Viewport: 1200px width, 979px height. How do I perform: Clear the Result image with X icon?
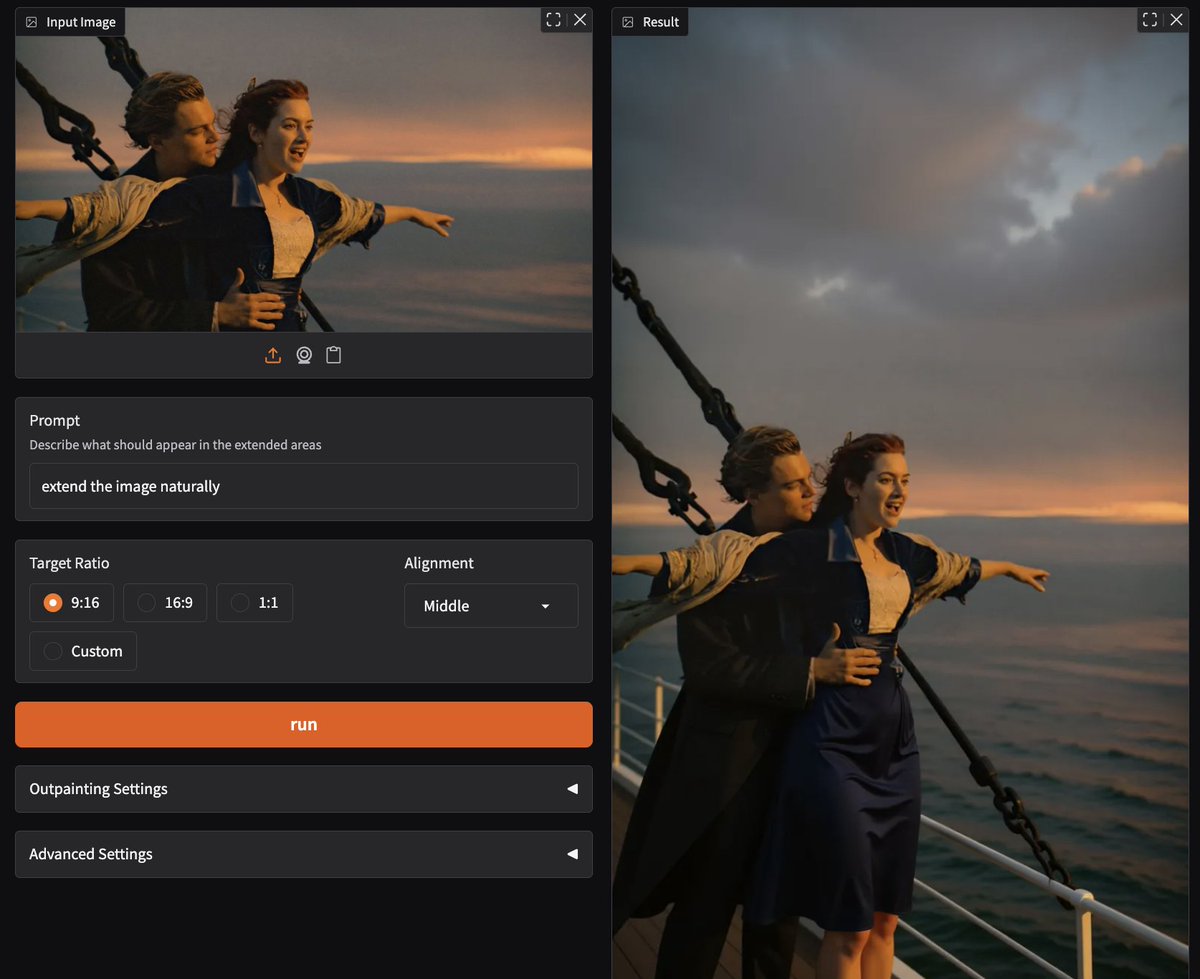1177,19
